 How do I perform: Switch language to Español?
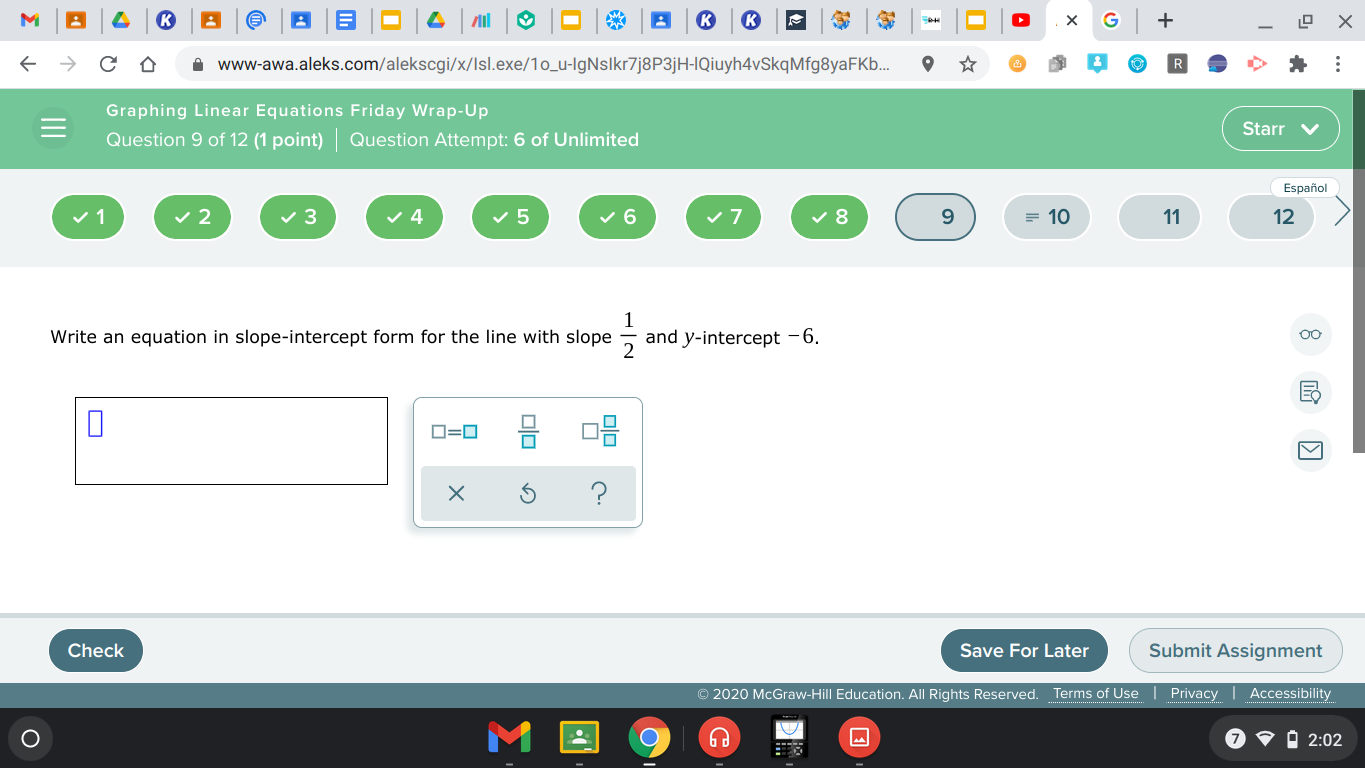click(1304, 187)
